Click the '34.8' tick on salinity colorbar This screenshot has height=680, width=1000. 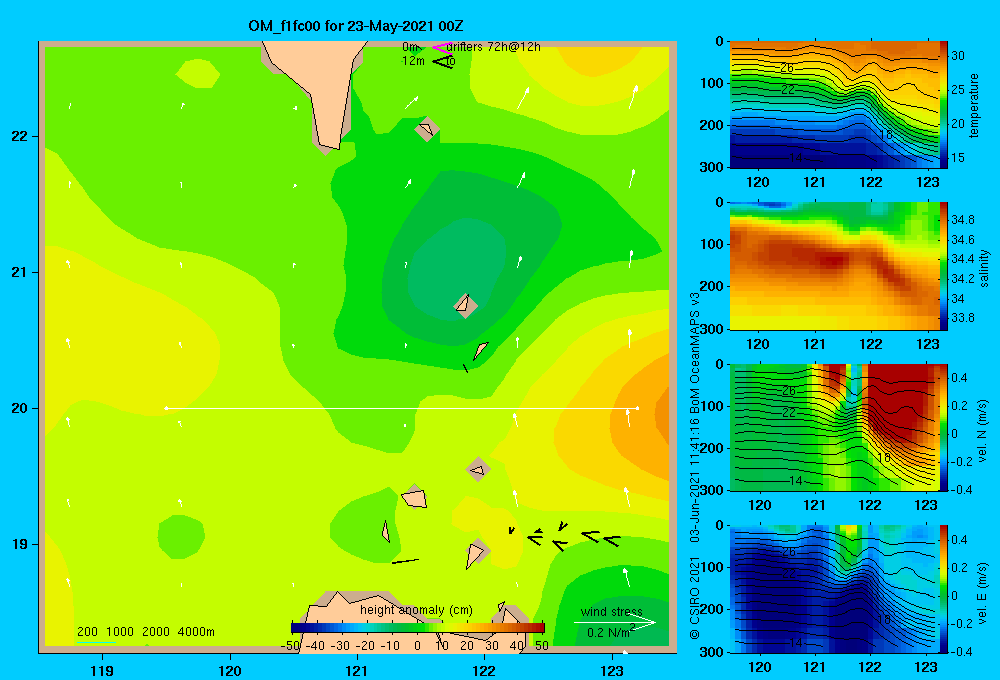(962, 219)
